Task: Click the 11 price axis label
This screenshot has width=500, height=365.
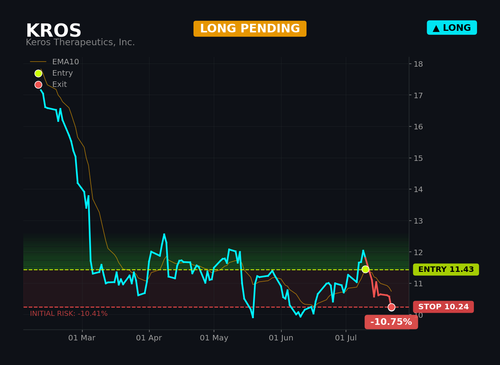Action: click(418, 284)
